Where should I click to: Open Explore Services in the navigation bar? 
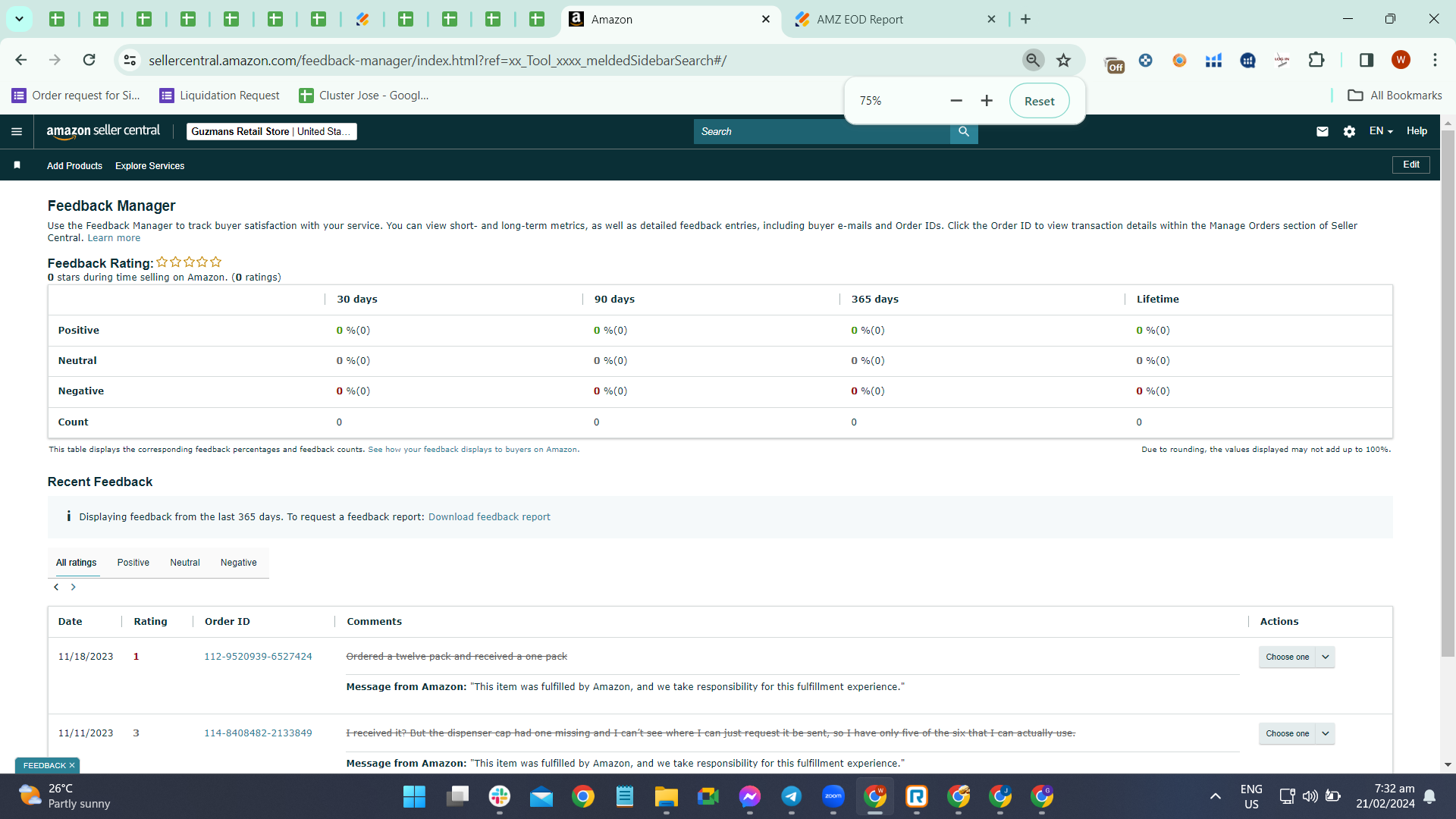150,166
